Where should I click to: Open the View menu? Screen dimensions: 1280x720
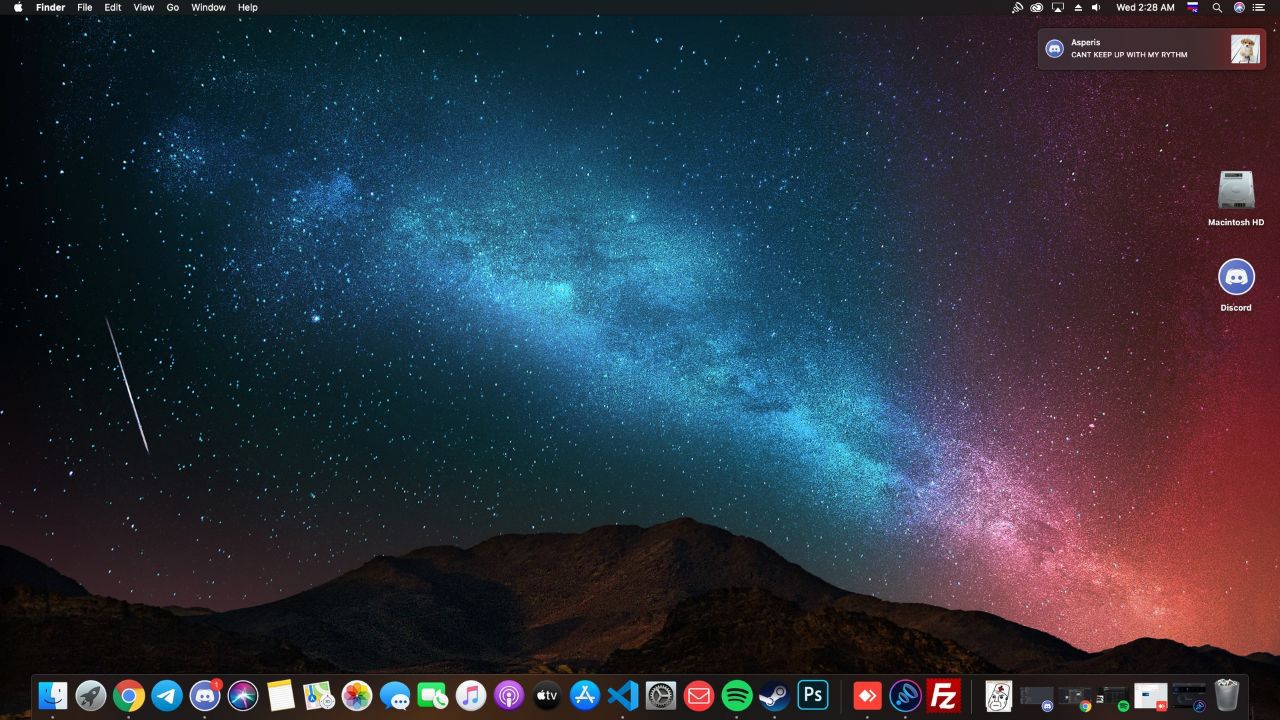tap(144, 7)
